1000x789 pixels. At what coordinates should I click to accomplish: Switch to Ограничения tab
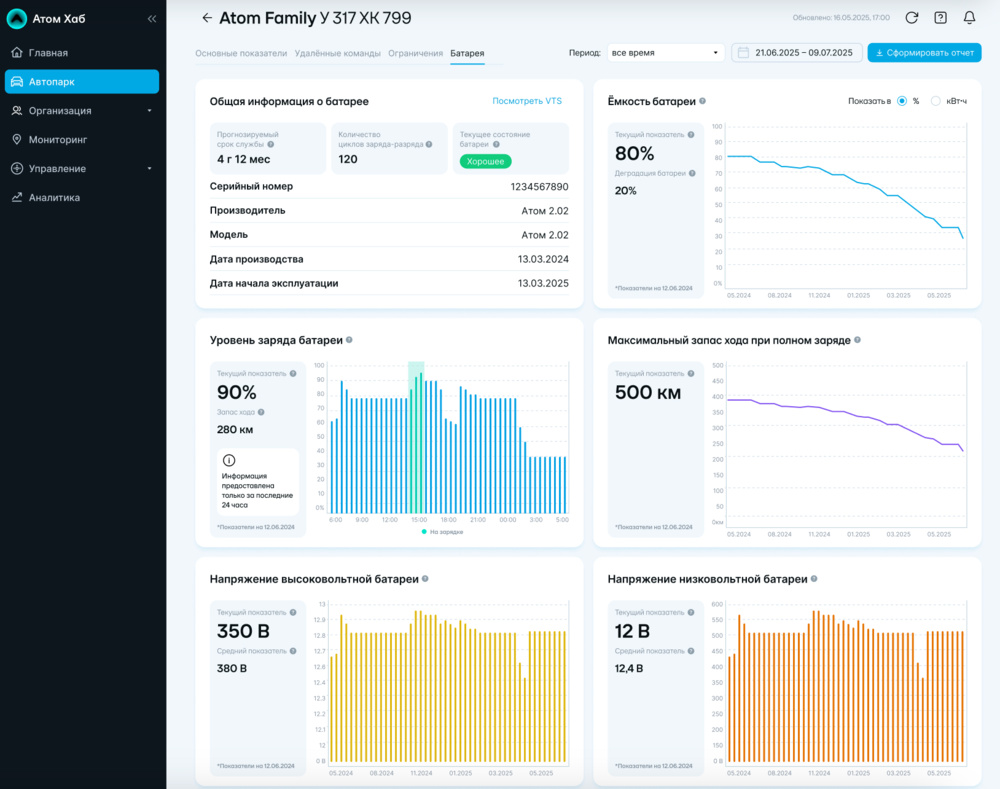pyautogui.click(x=415, y=53)
